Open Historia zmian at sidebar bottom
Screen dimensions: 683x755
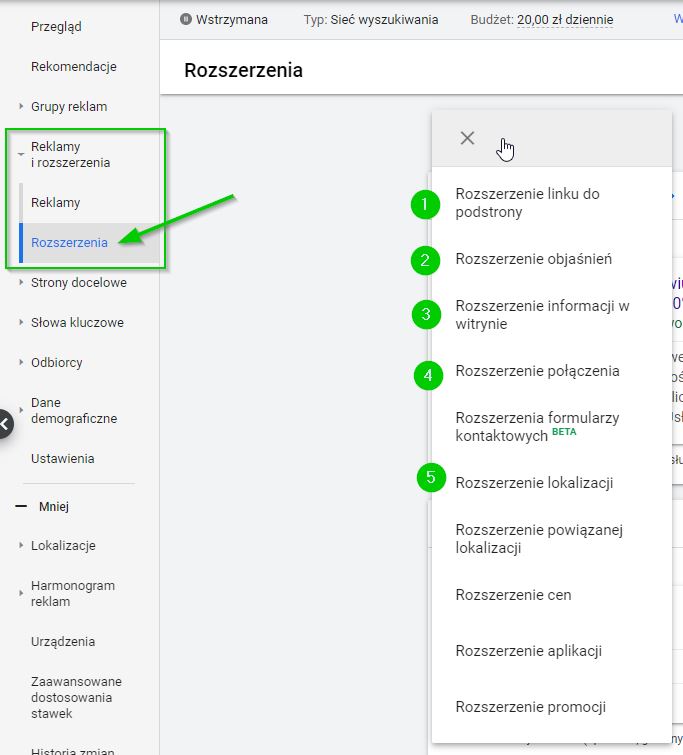[73, 750]
